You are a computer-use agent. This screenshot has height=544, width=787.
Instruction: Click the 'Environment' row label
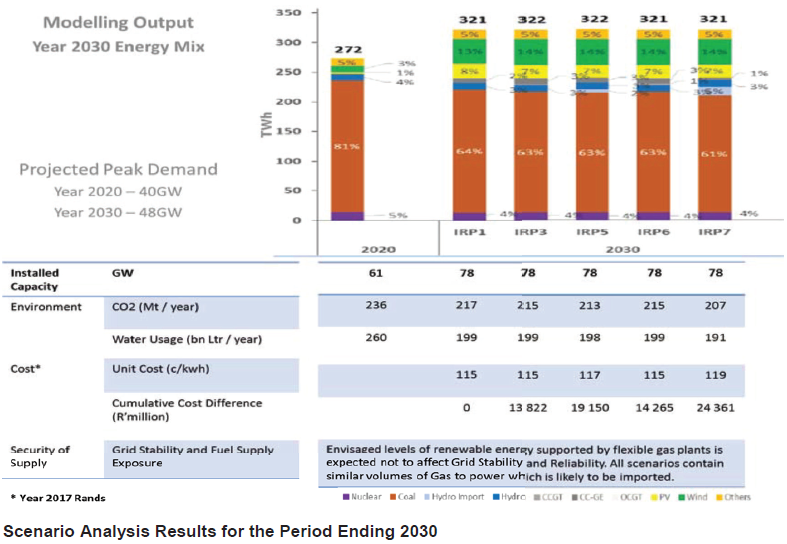coord(46,307)
